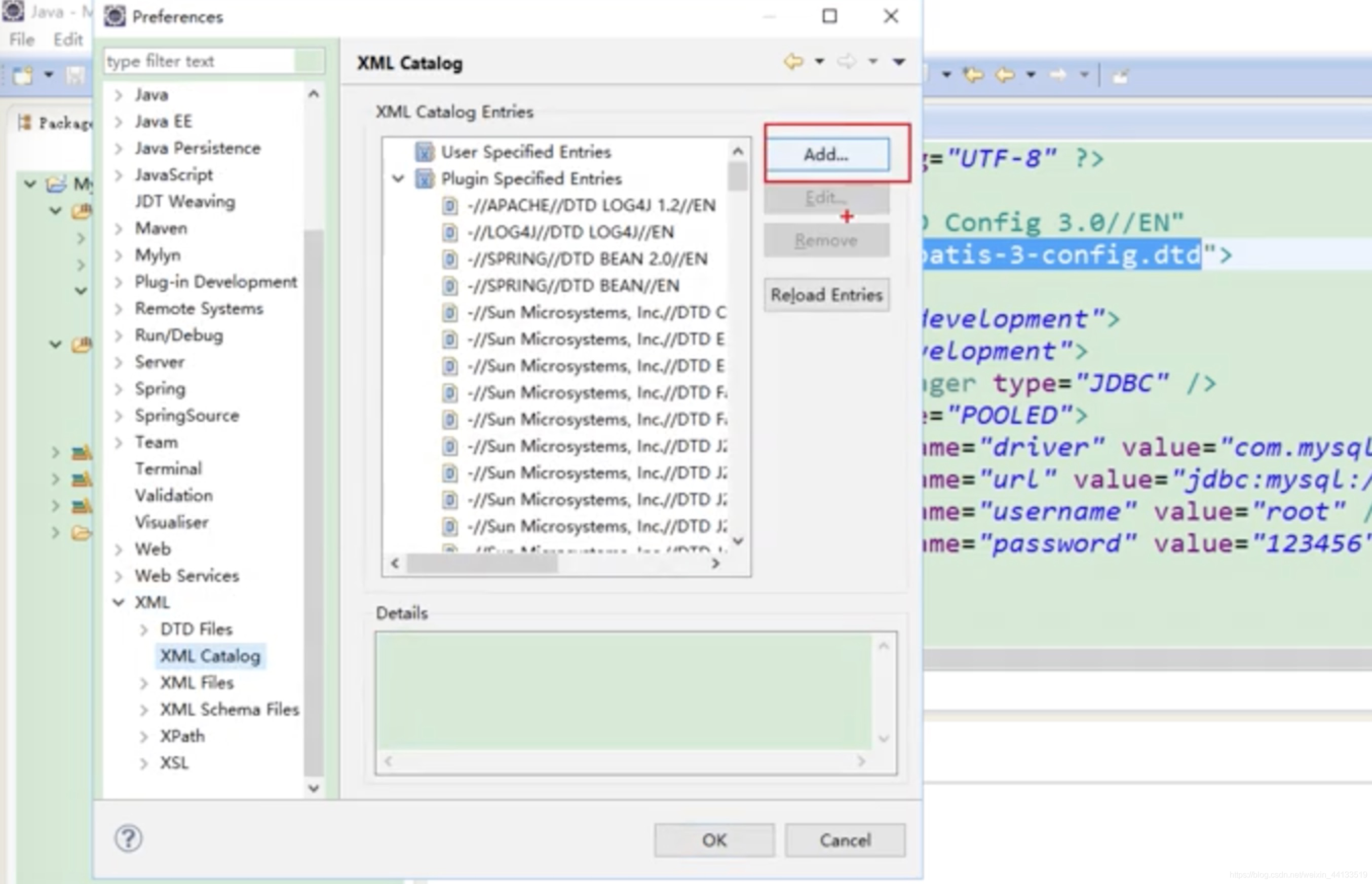
Task: Expand the User Specified Entries node
Action: tap(400, 151)
